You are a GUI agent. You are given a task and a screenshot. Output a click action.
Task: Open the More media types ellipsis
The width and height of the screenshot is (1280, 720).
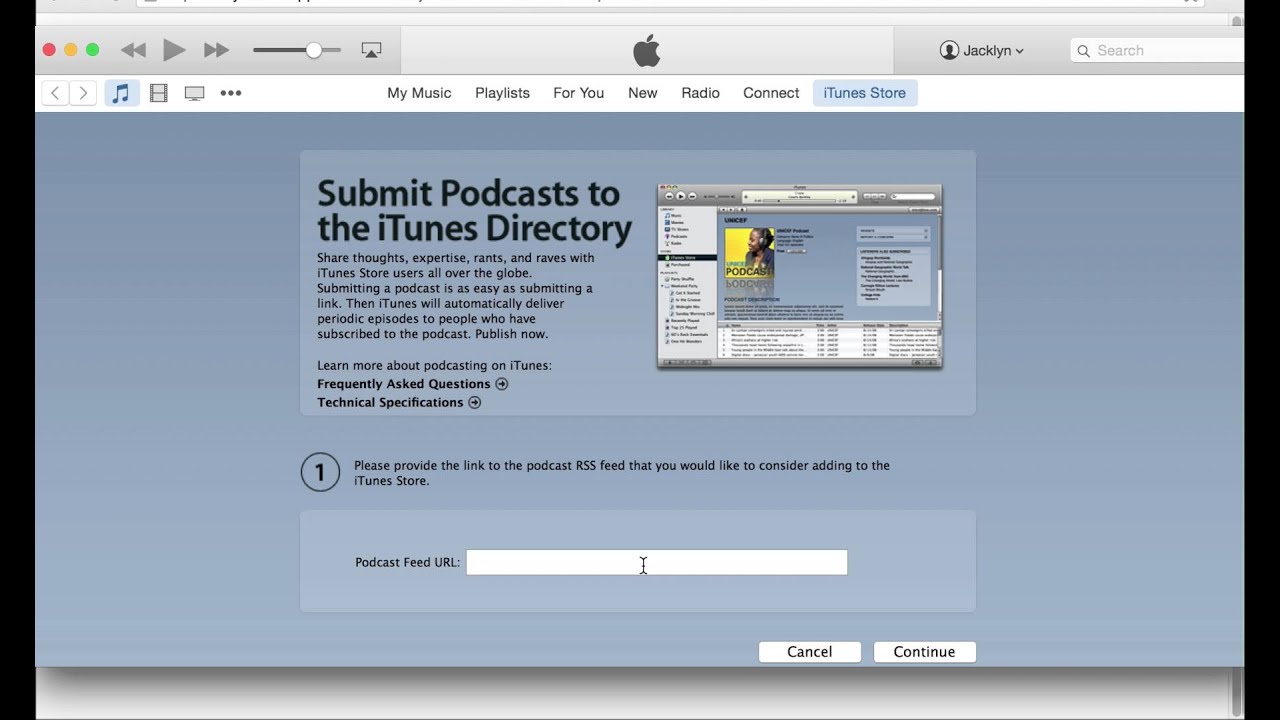[231, 93]
